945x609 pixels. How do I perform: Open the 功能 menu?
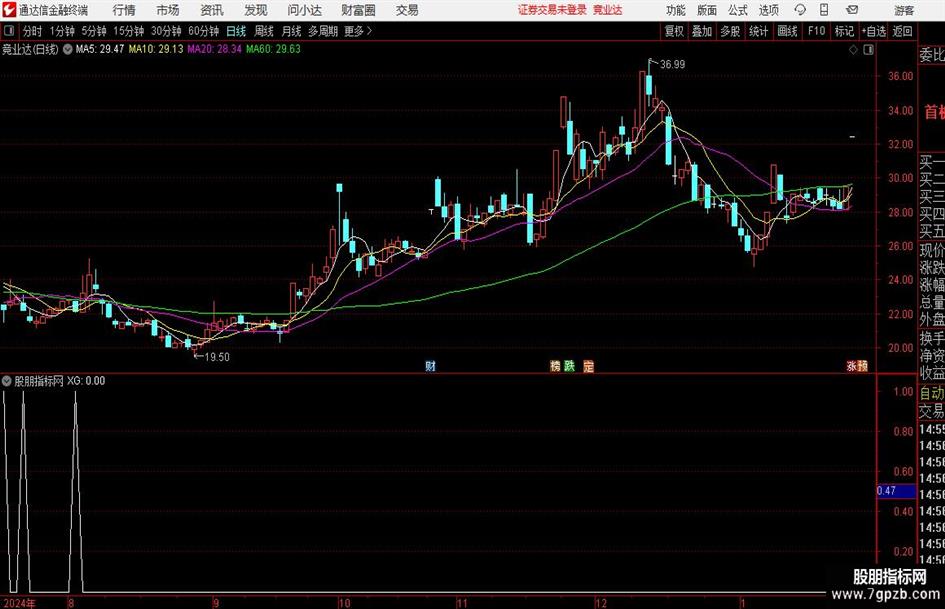(676, 10)
